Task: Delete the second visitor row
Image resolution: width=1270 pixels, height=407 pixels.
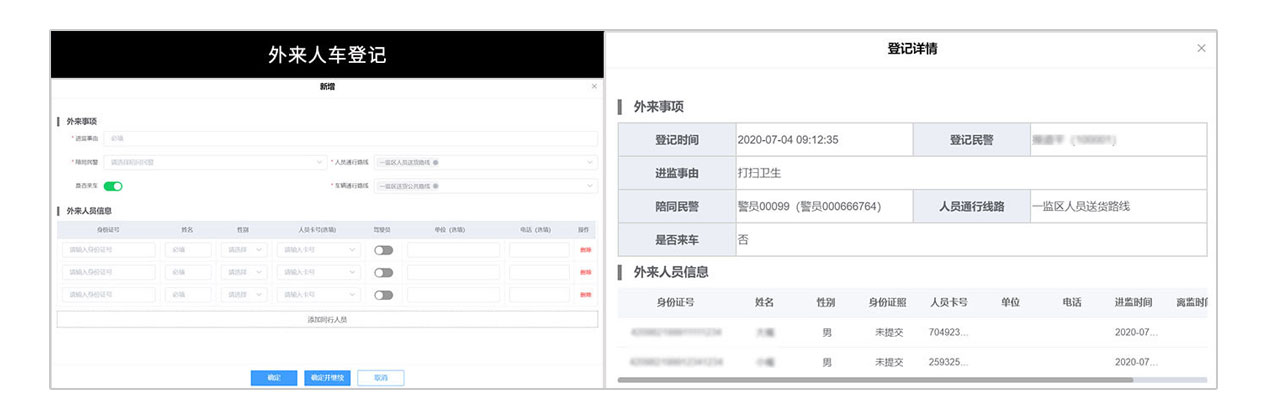Action: [586, 272]
